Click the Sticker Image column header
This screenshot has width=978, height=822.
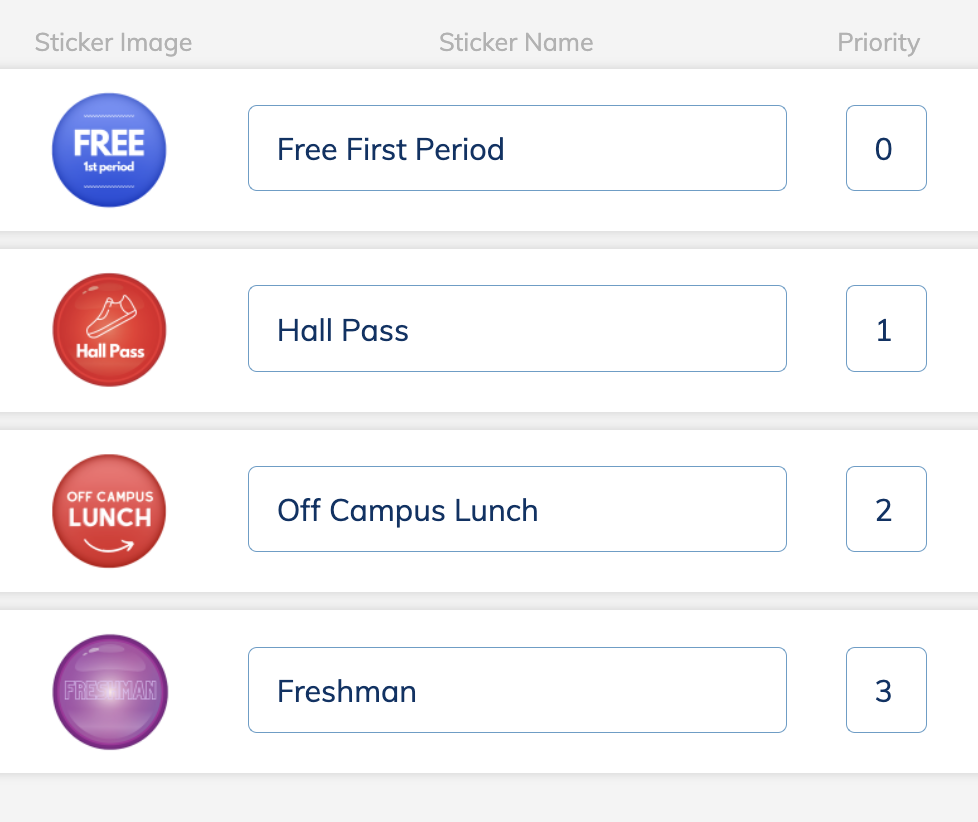[x=114, y=42]
